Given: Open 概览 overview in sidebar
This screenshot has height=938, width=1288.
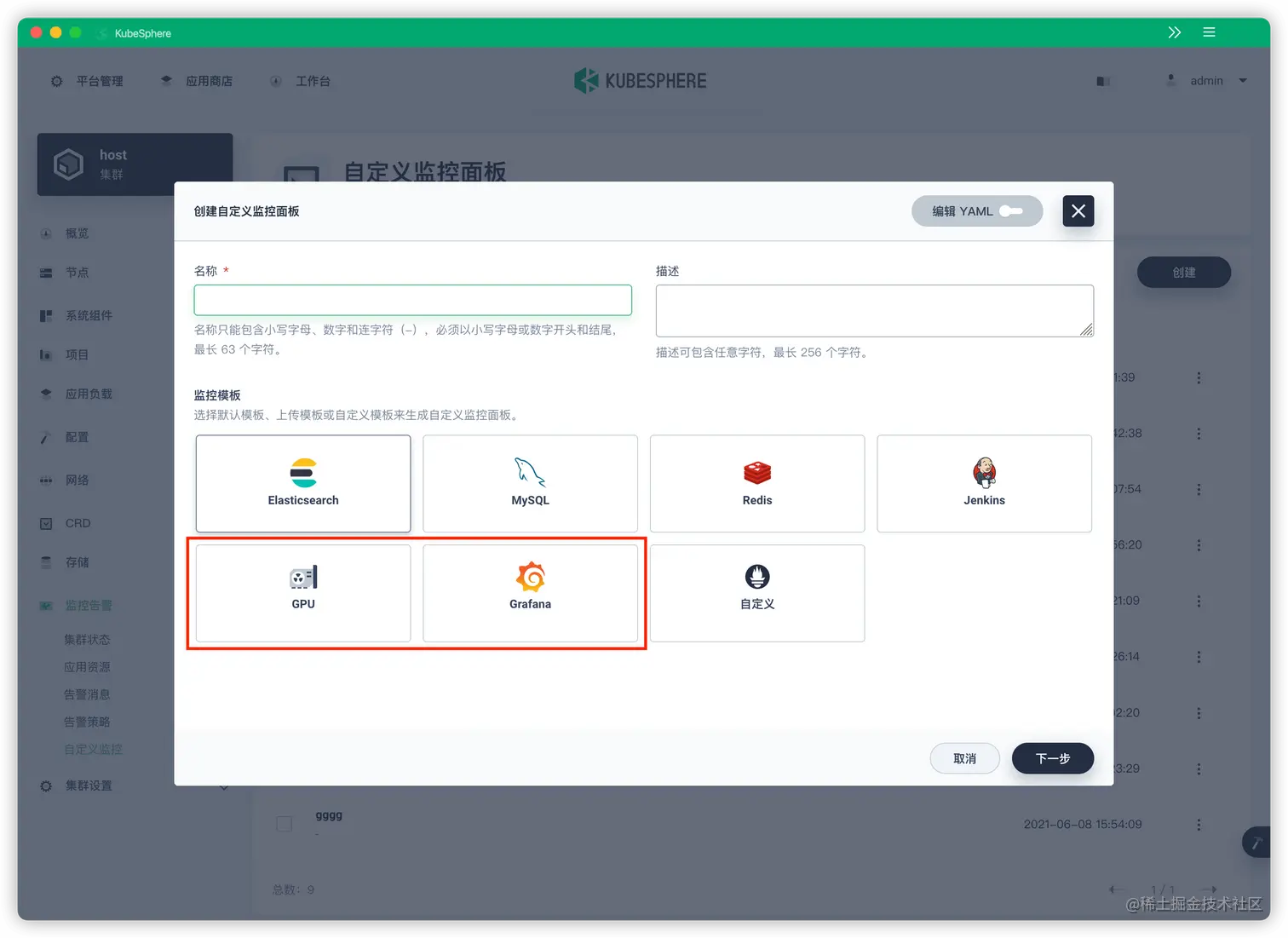Looking at the screenshot, I should [77, 233].
